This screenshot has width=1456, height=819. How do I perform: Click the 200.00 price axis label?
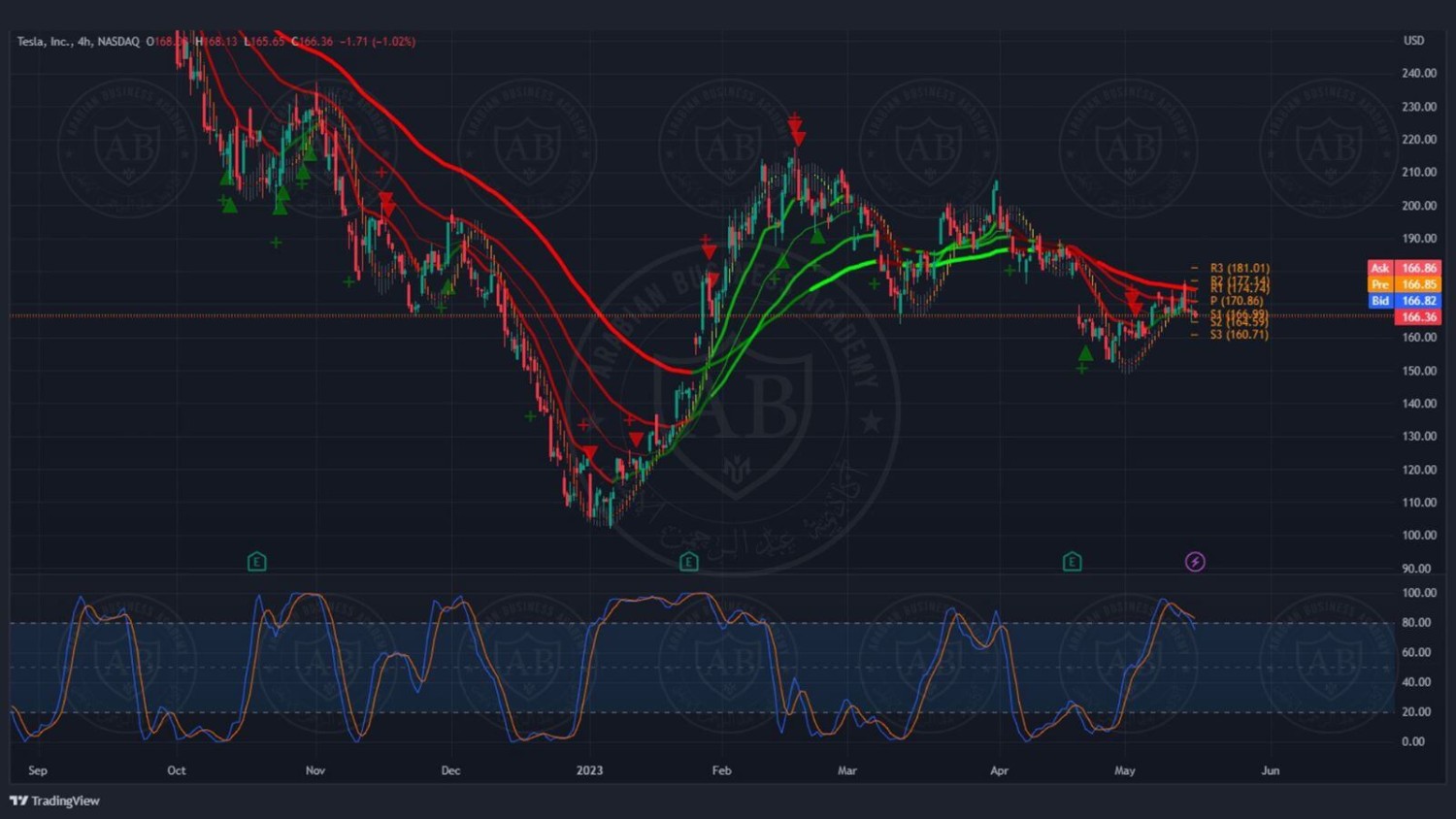(1419, 206)
